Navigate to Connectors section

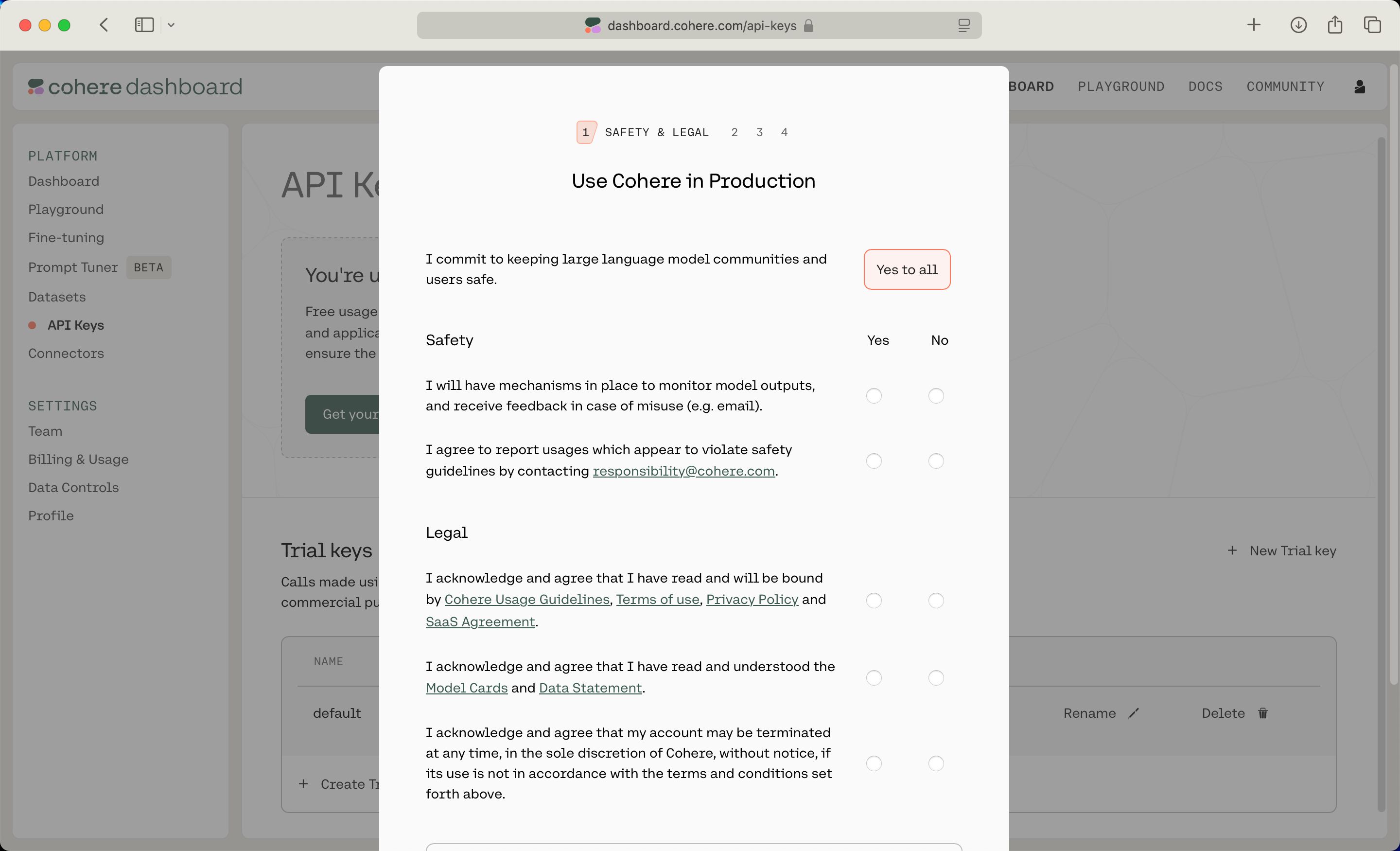(66, 353)
